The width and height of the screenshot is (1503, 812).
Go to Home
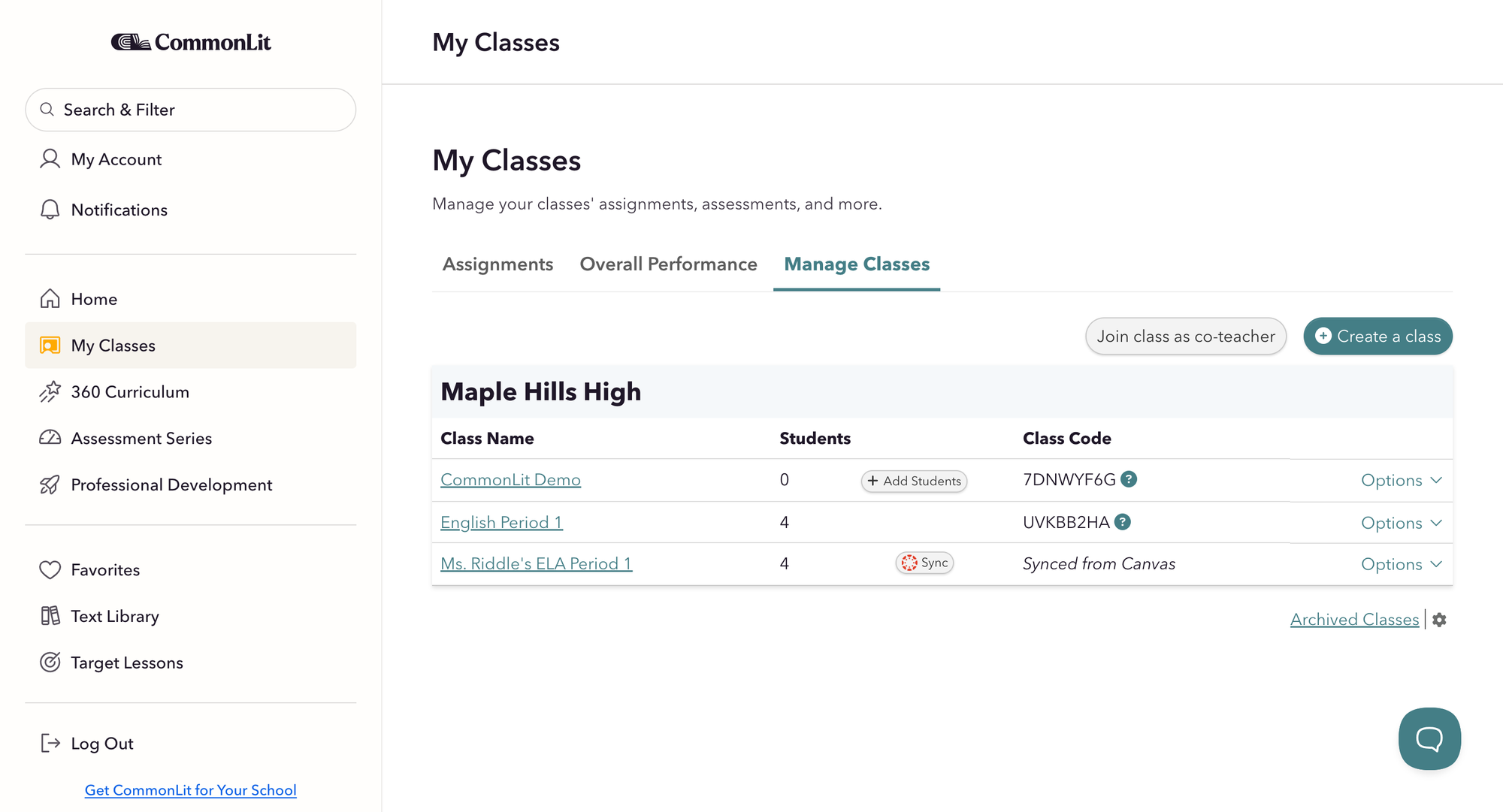pos(94,299)
